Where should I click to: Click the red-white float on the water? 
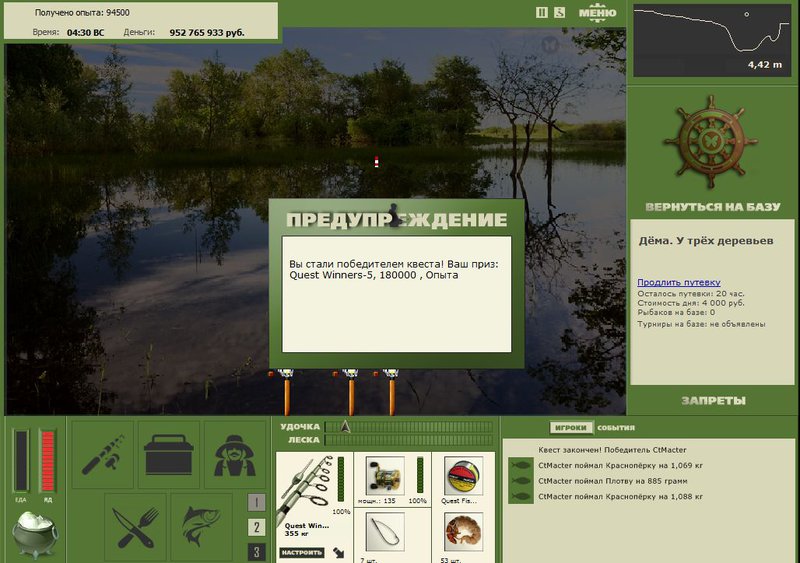point(377,162)
